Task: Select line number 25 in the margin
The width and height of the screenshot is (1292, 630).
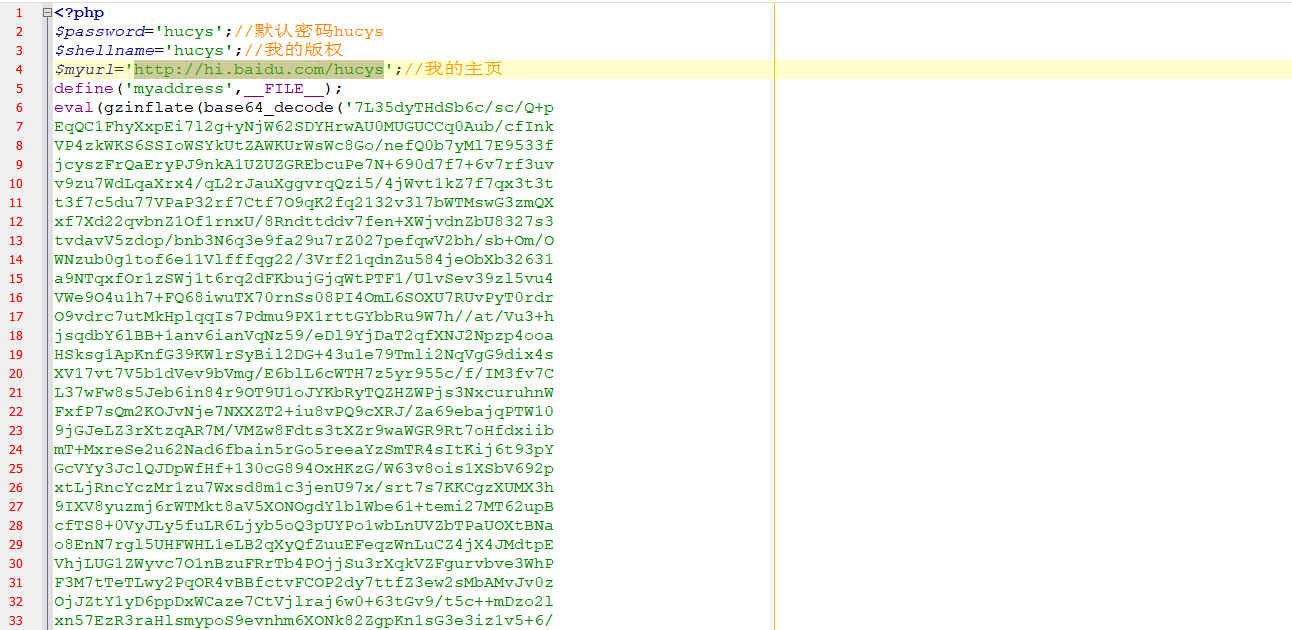Action: tap(16, 469)
